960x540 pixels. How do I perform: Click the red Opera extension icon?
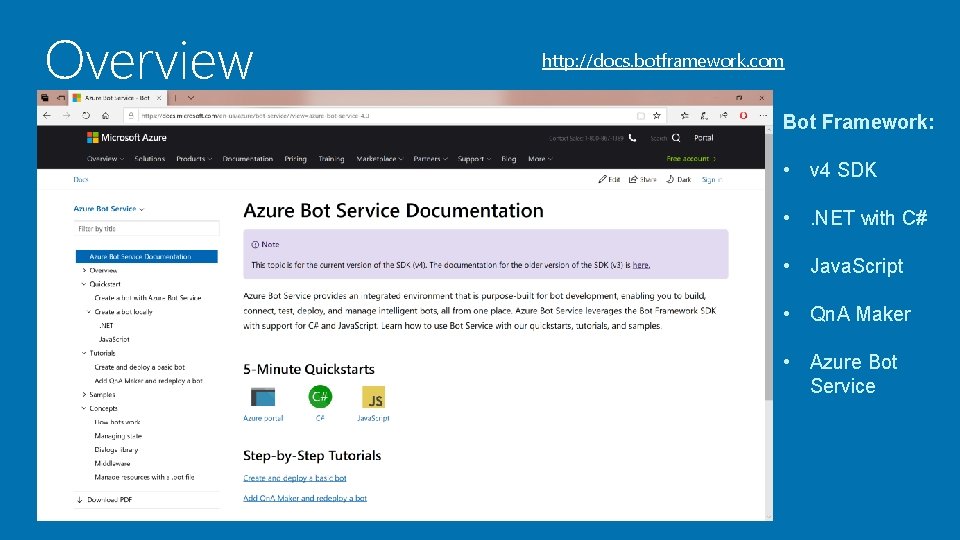click(x=743, y=115)
